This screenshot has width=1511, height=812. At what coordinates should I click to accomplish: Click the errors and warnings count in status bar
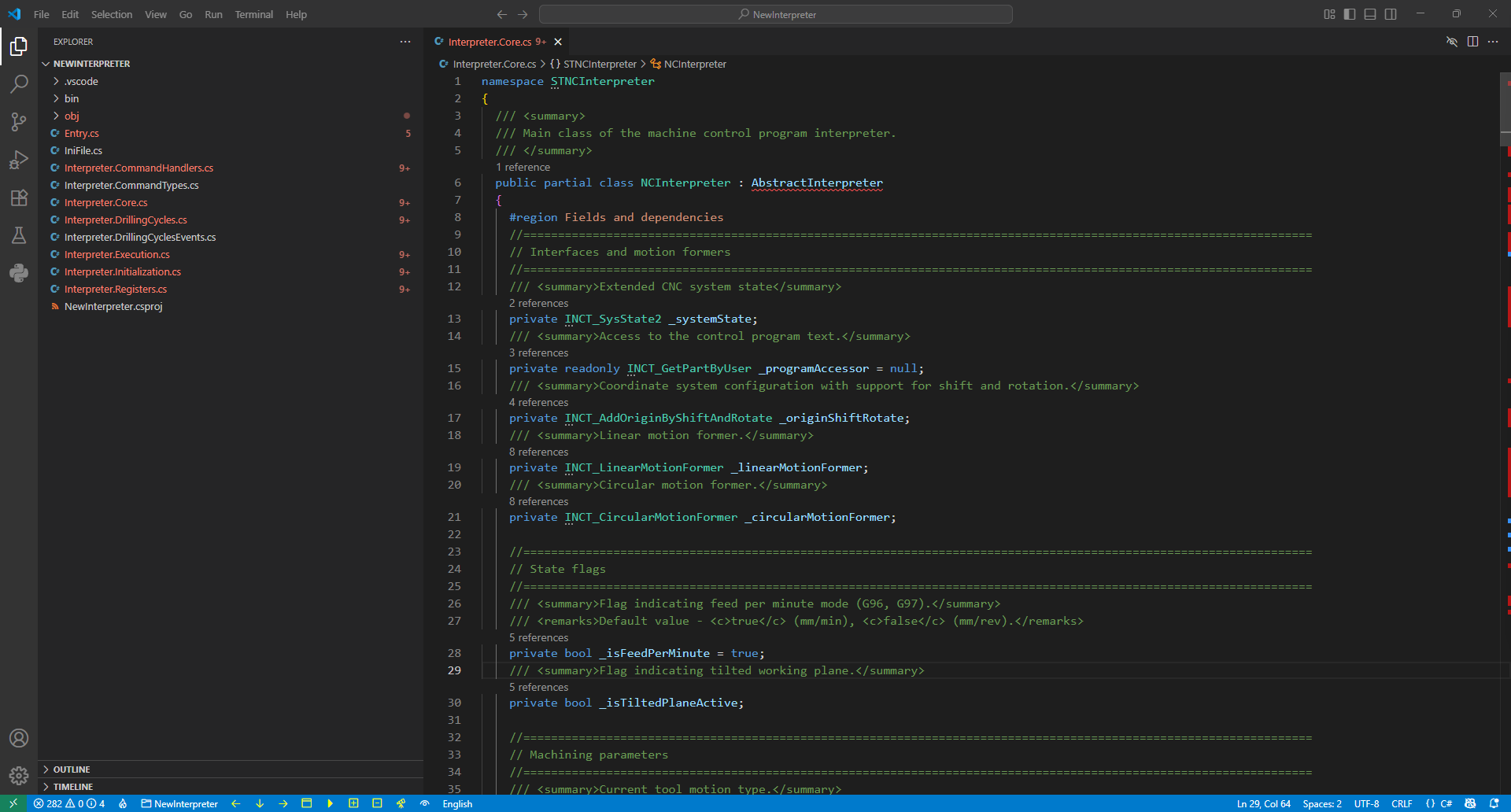coord(69,803)
